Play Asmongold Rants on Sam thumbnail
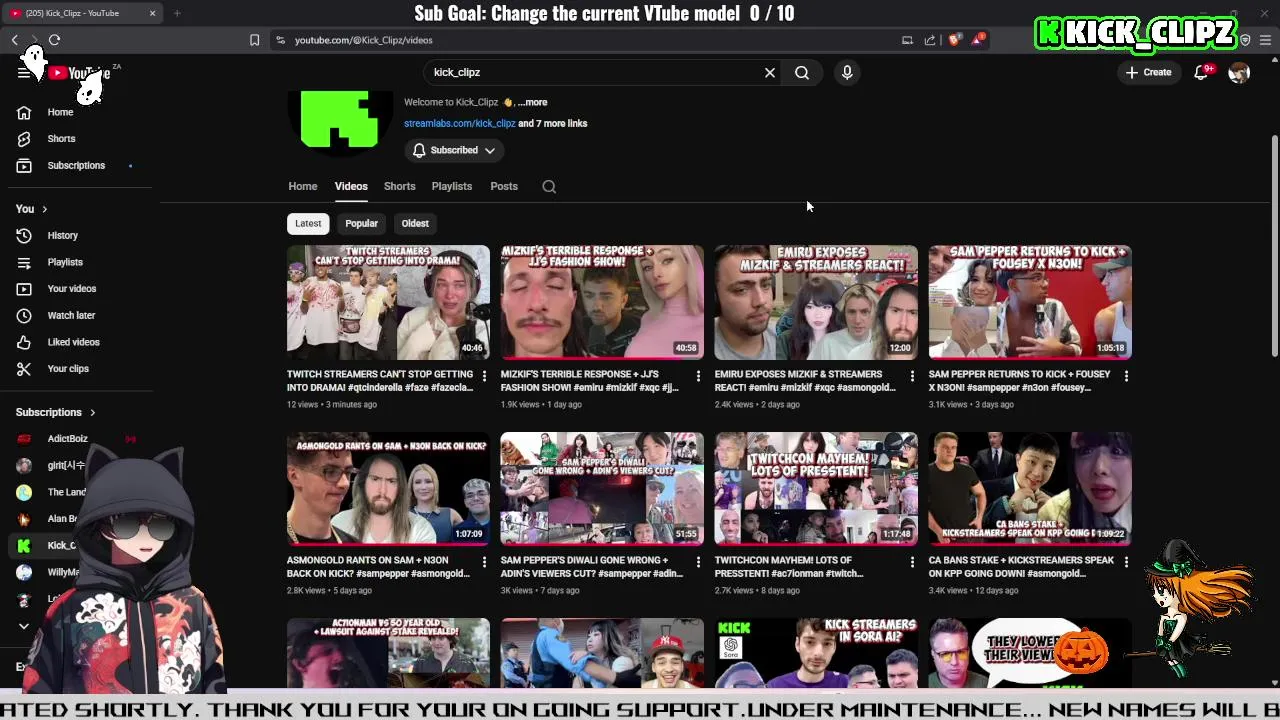The image size is (1280, 720). pos(388,488)
